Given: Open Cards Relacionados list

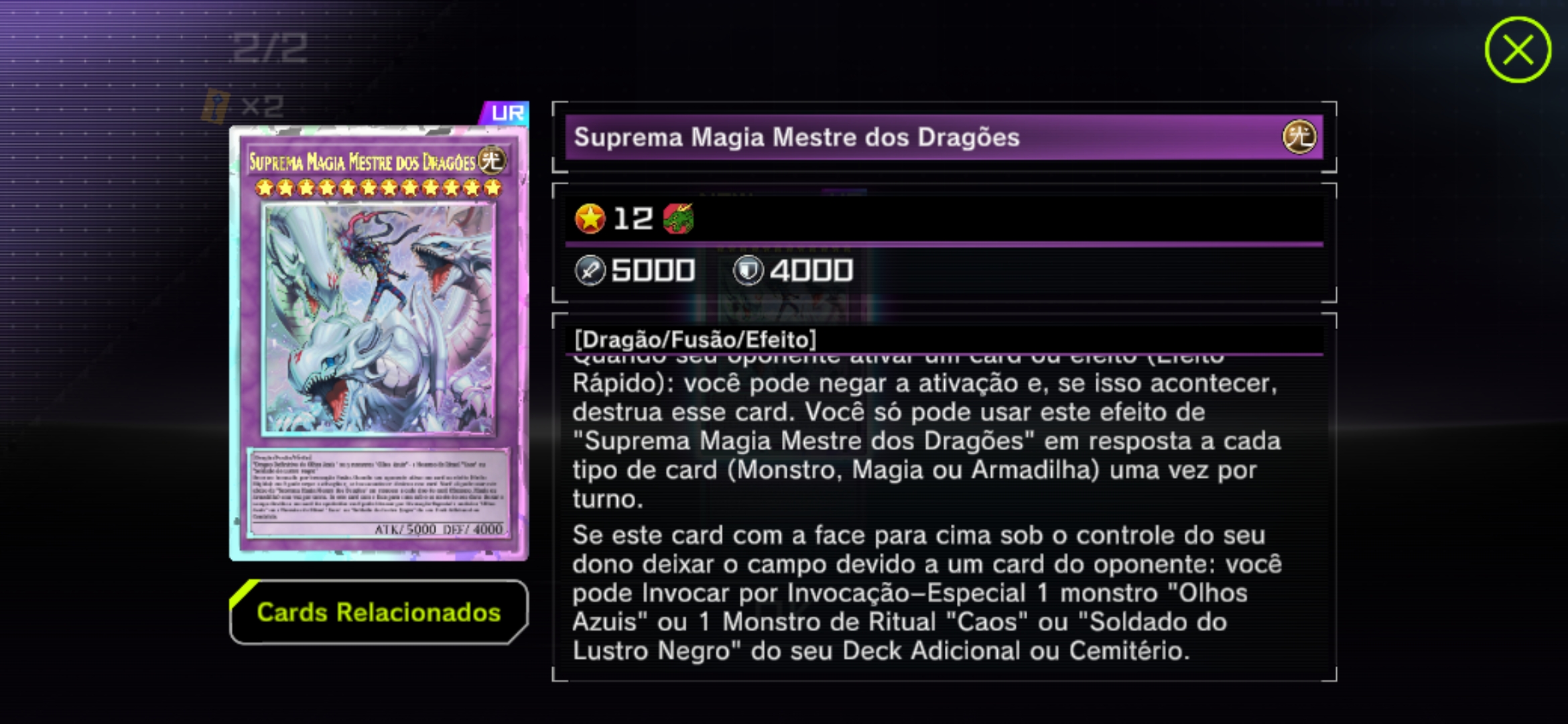Looking at the screenshot, I should [x=379, y=612].
